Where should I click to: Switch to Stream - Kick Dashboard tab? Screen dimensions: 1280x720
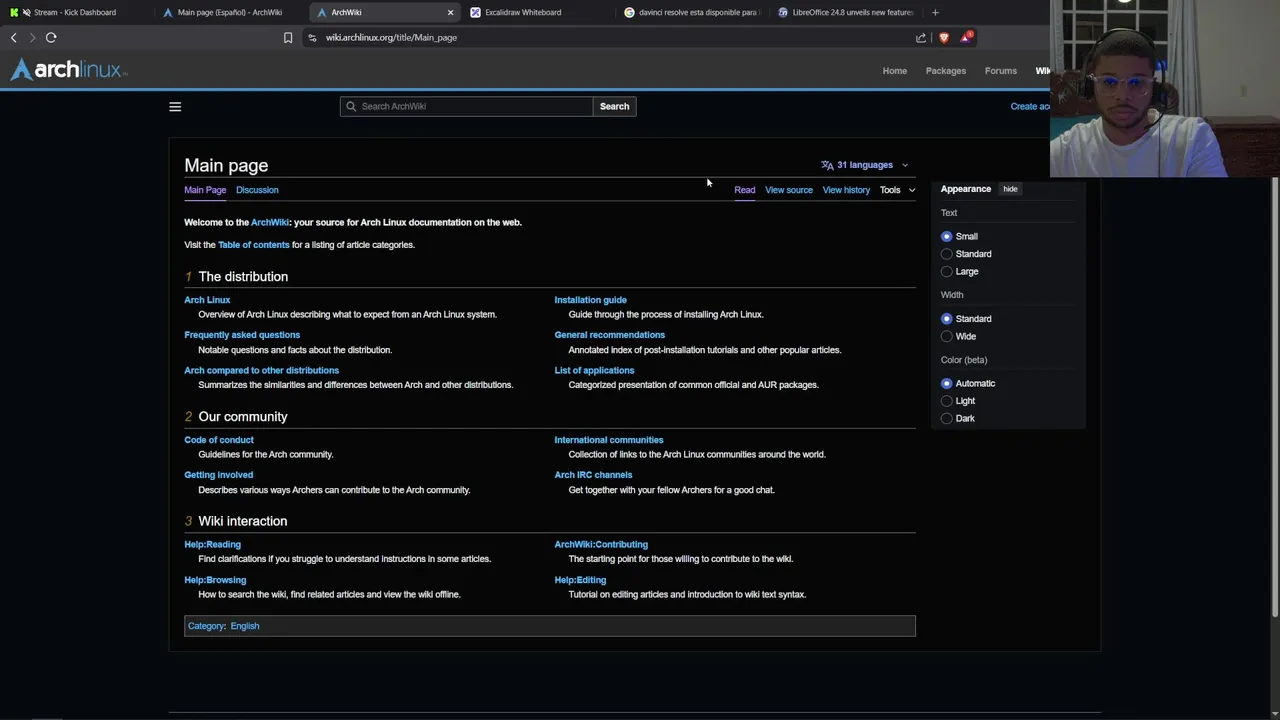75,12
